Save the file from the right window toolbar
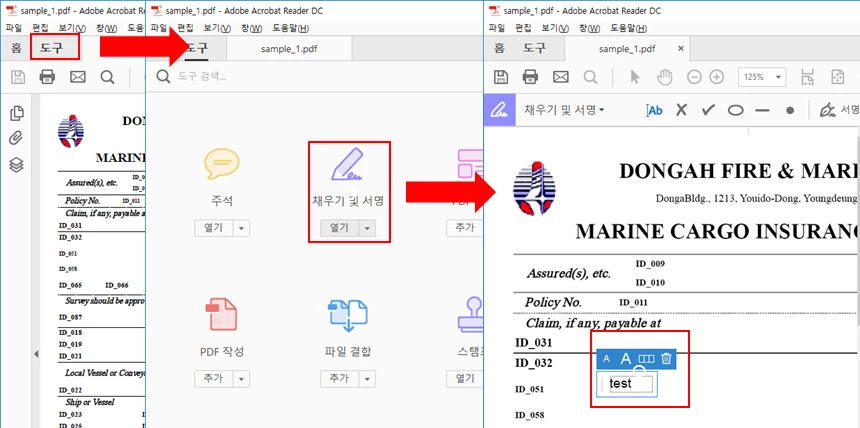The width and height of the screenshot is (860, 428). [x=501, y=77]
